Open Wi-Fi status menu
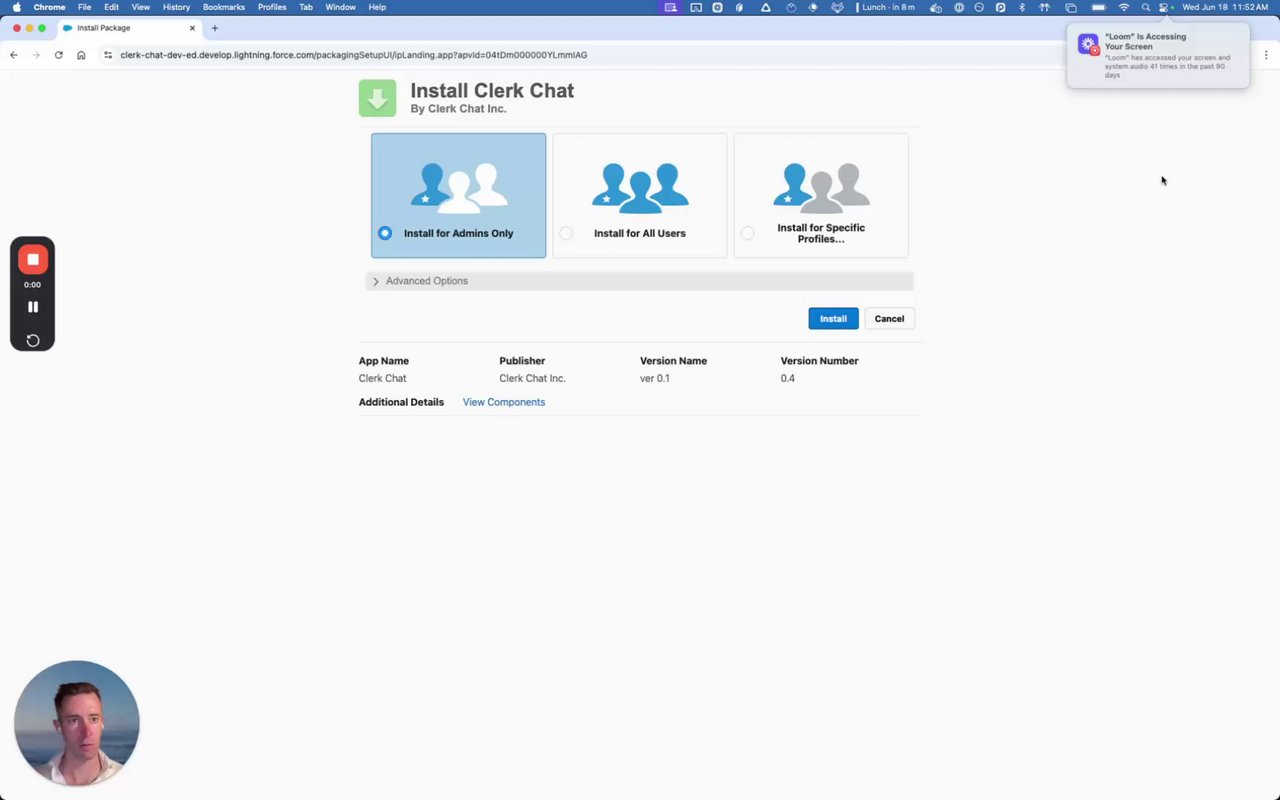This screenshot has height=800, width=1280. click(x=1123, y=7)
